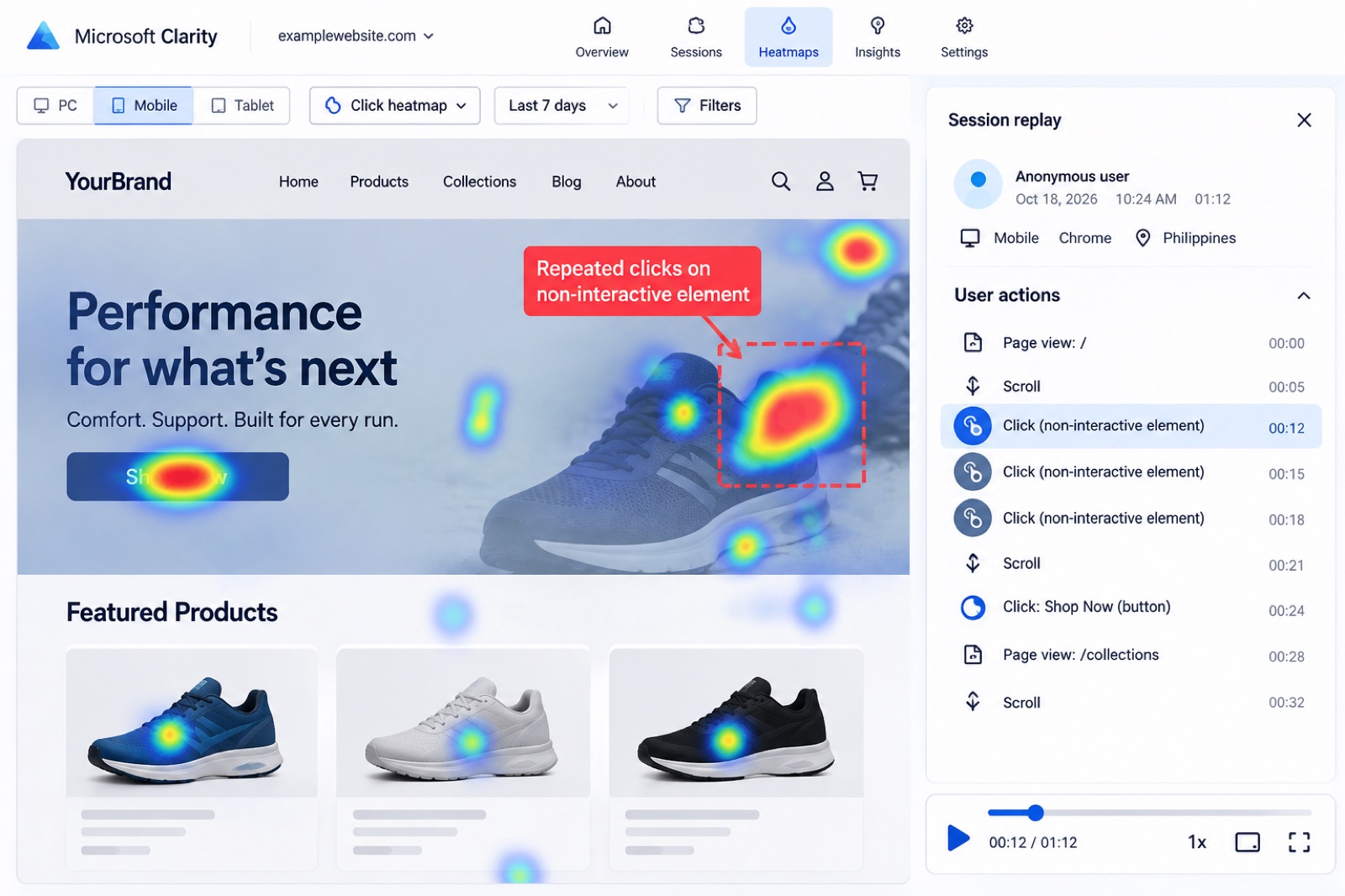1345x896 pixels.
Task: Click the 00:12 / 01:12 time readout
Action: click(1033, 842)
